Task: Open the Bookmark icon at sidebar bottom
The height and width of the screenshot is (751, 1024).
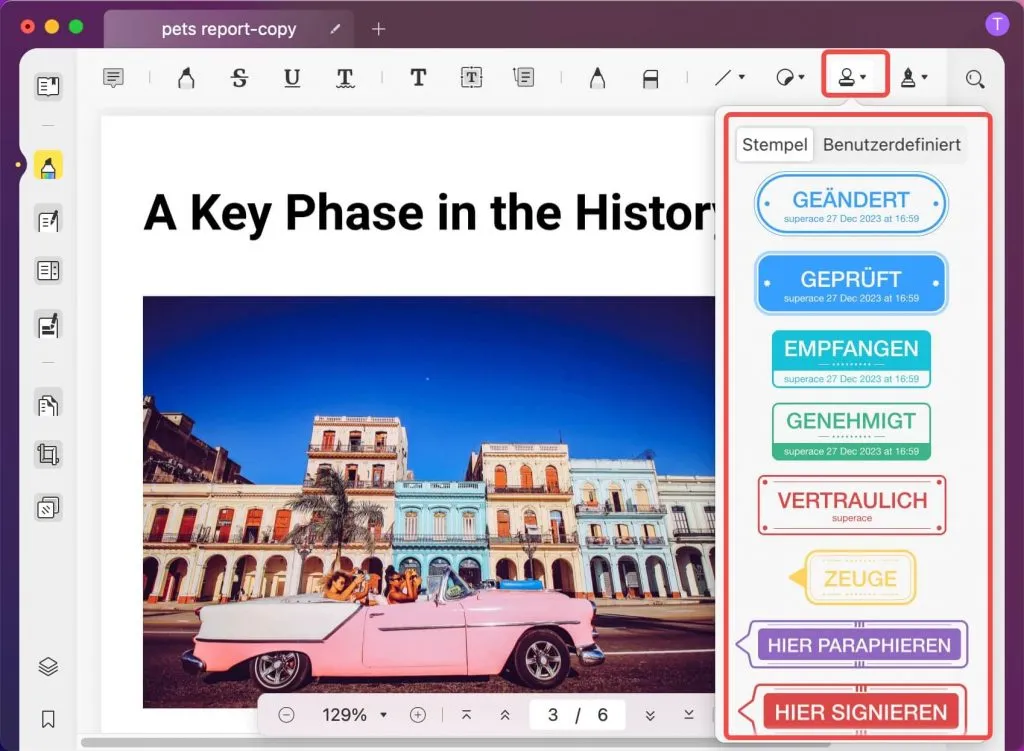Action: click(x=48, y=719)
